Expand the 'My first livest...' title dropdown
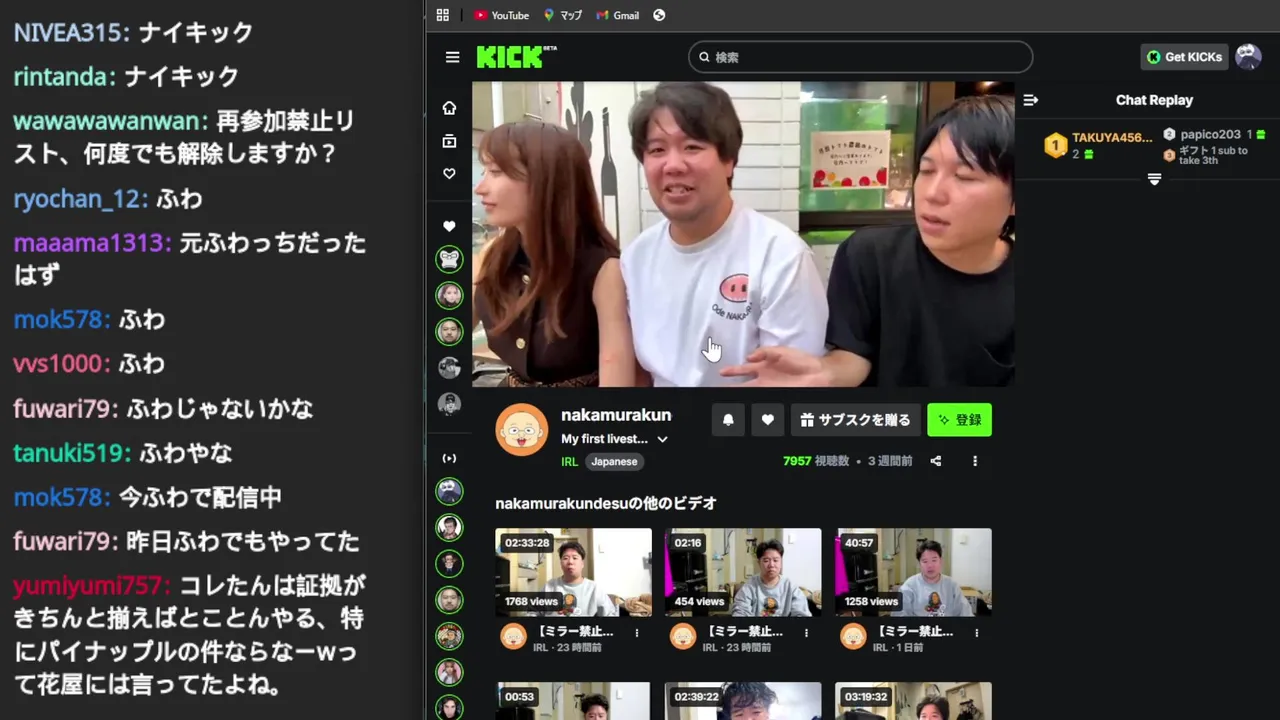This screenshot has width=1280, height=720. [662, 439]
